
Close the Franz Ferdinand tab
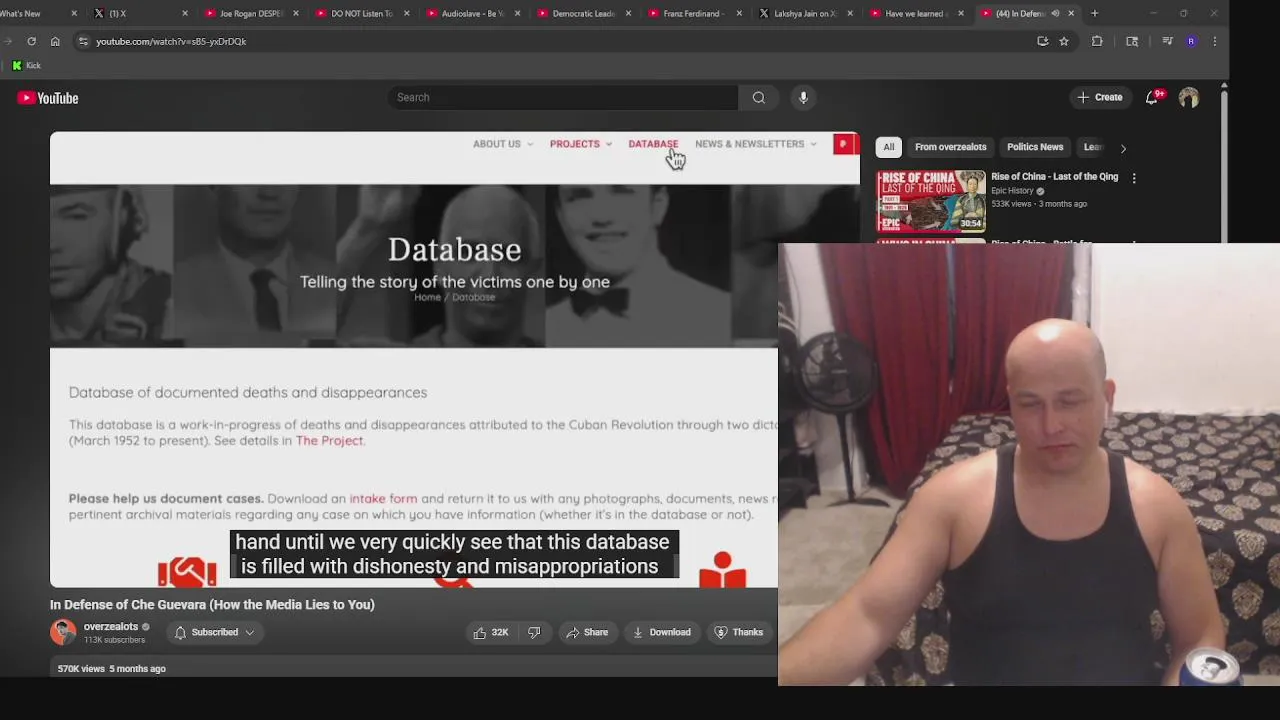click(739, 13)
